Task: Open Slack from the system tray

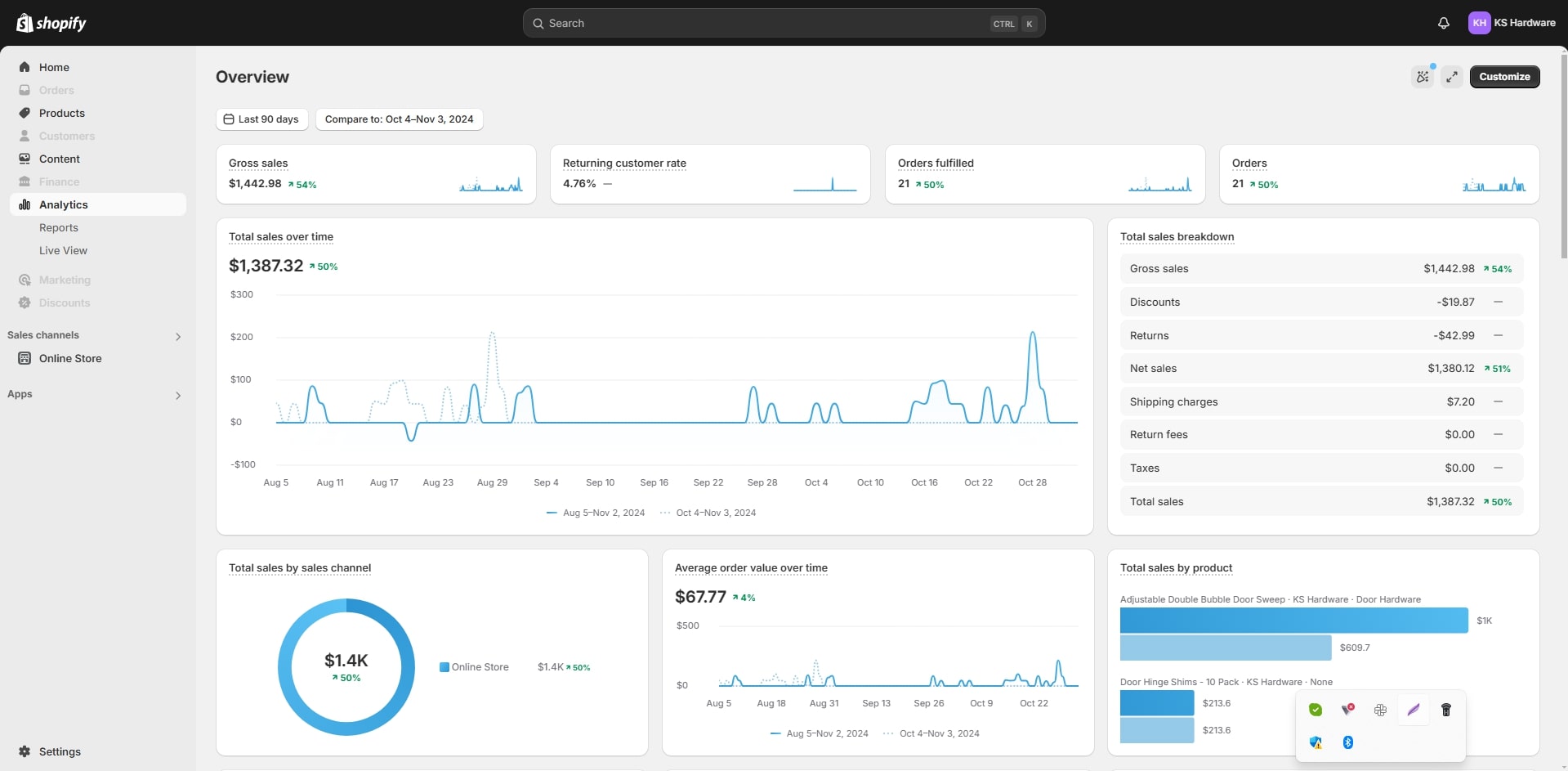Action: tap(1380, 710)
